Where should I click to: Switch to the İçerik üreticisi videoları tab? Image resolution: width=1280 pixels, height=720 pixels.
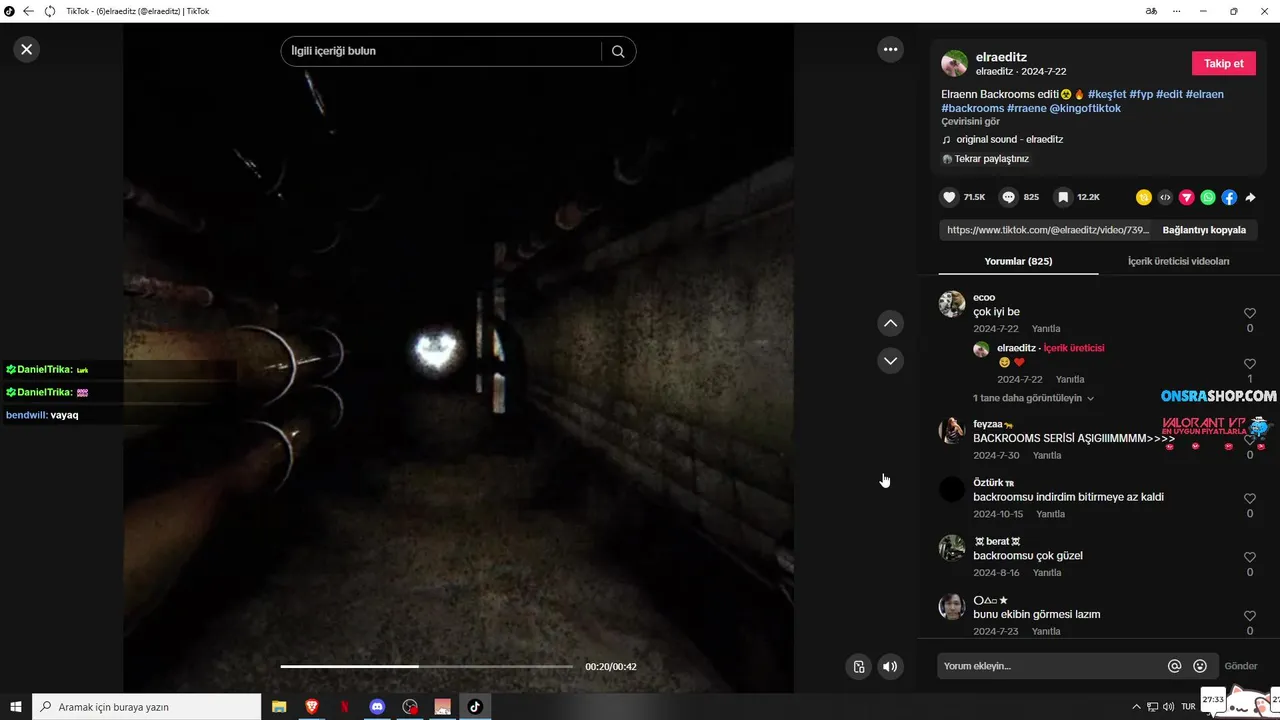point(1178,261)
